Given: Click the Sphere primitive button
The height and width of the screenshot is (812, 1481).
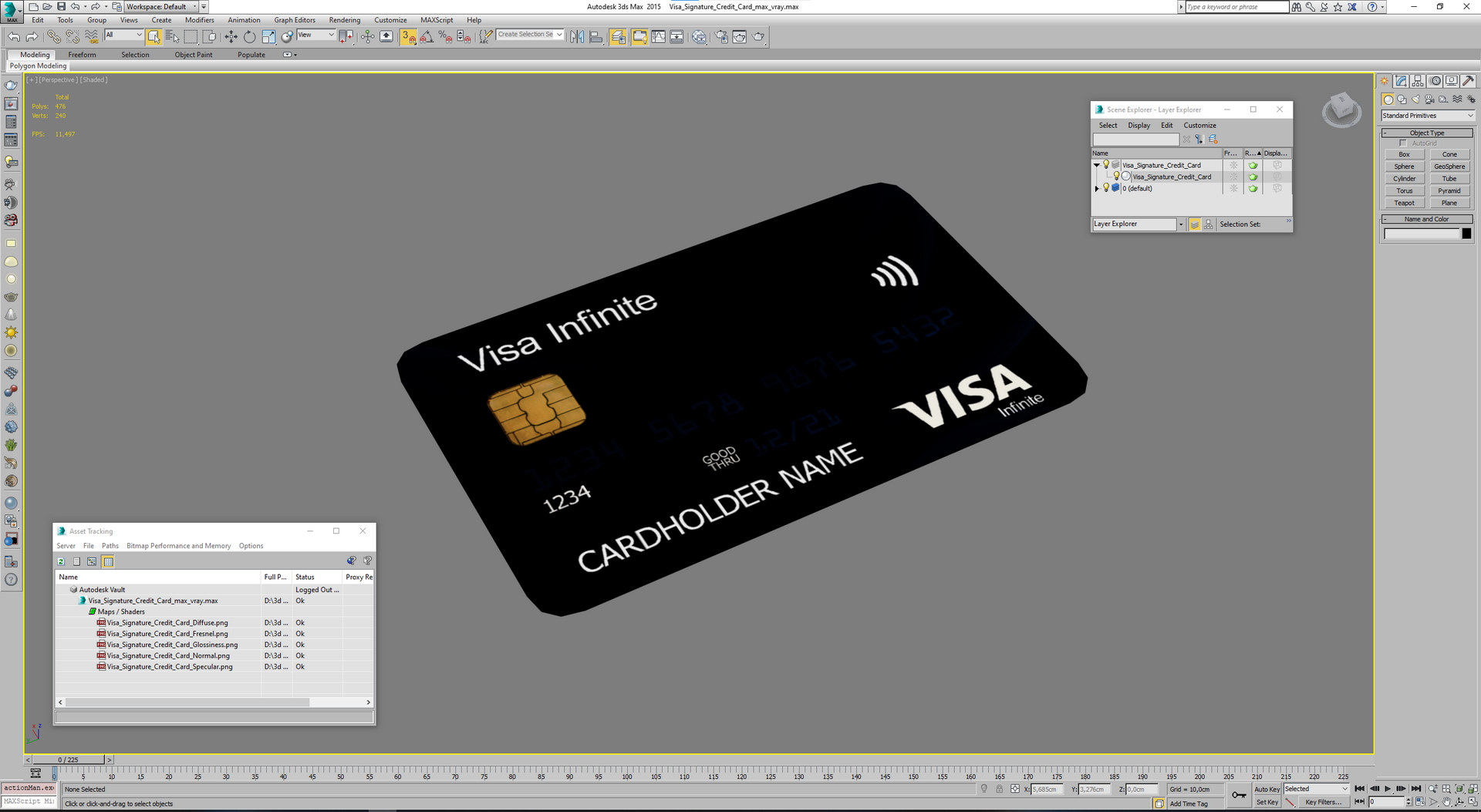Looking at the screenshot, I should pos(1404,167).
